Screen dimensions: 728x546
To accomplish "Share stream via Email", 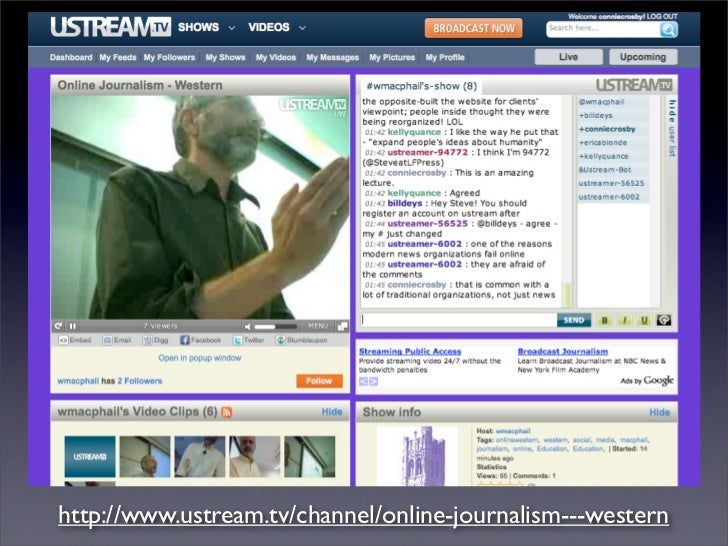I will pos(117,340).
